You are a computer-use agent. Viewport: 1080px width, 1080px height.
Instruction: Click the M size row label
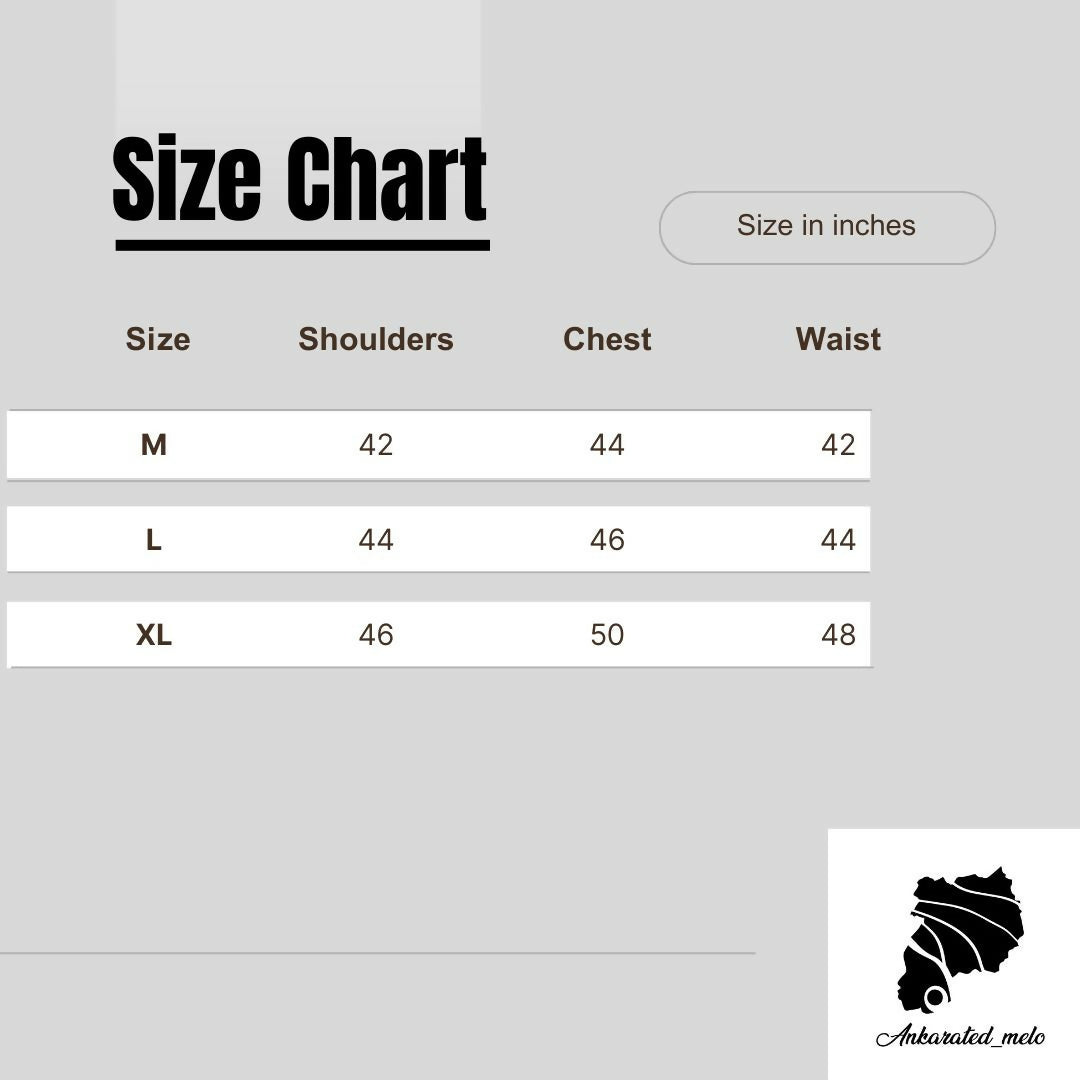click(x=153, y=445)
